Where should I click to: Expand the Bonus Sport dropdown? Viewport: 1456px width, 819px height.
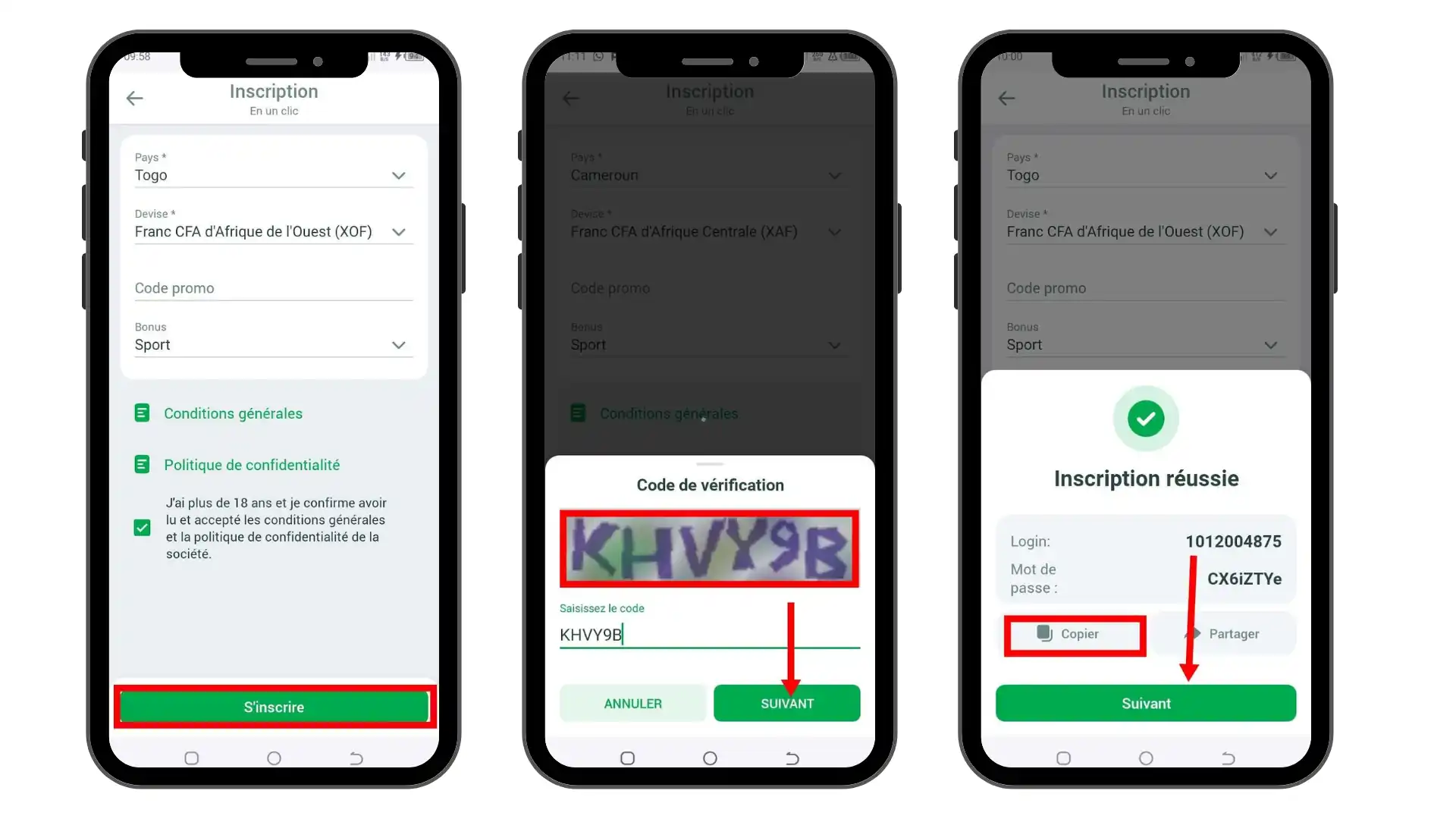pos(398,345)
